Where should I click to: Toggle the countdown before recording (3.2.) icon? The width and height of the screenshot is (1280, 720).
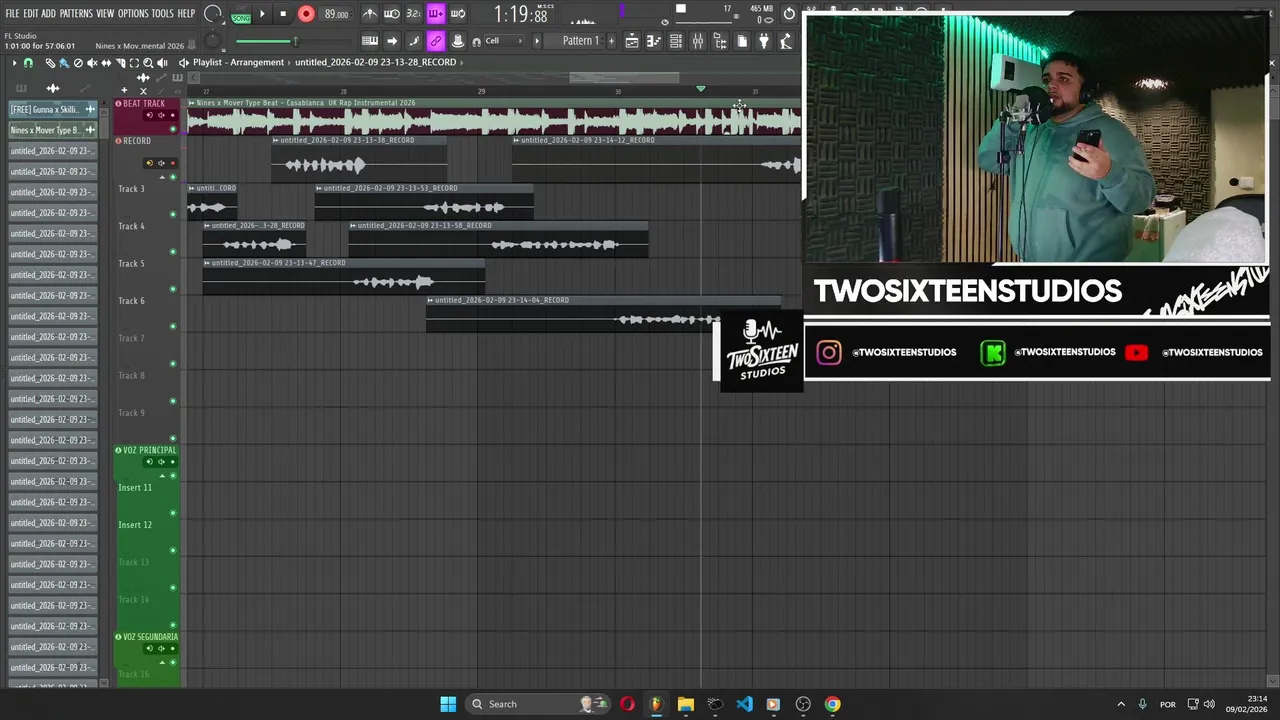point(413,14)
